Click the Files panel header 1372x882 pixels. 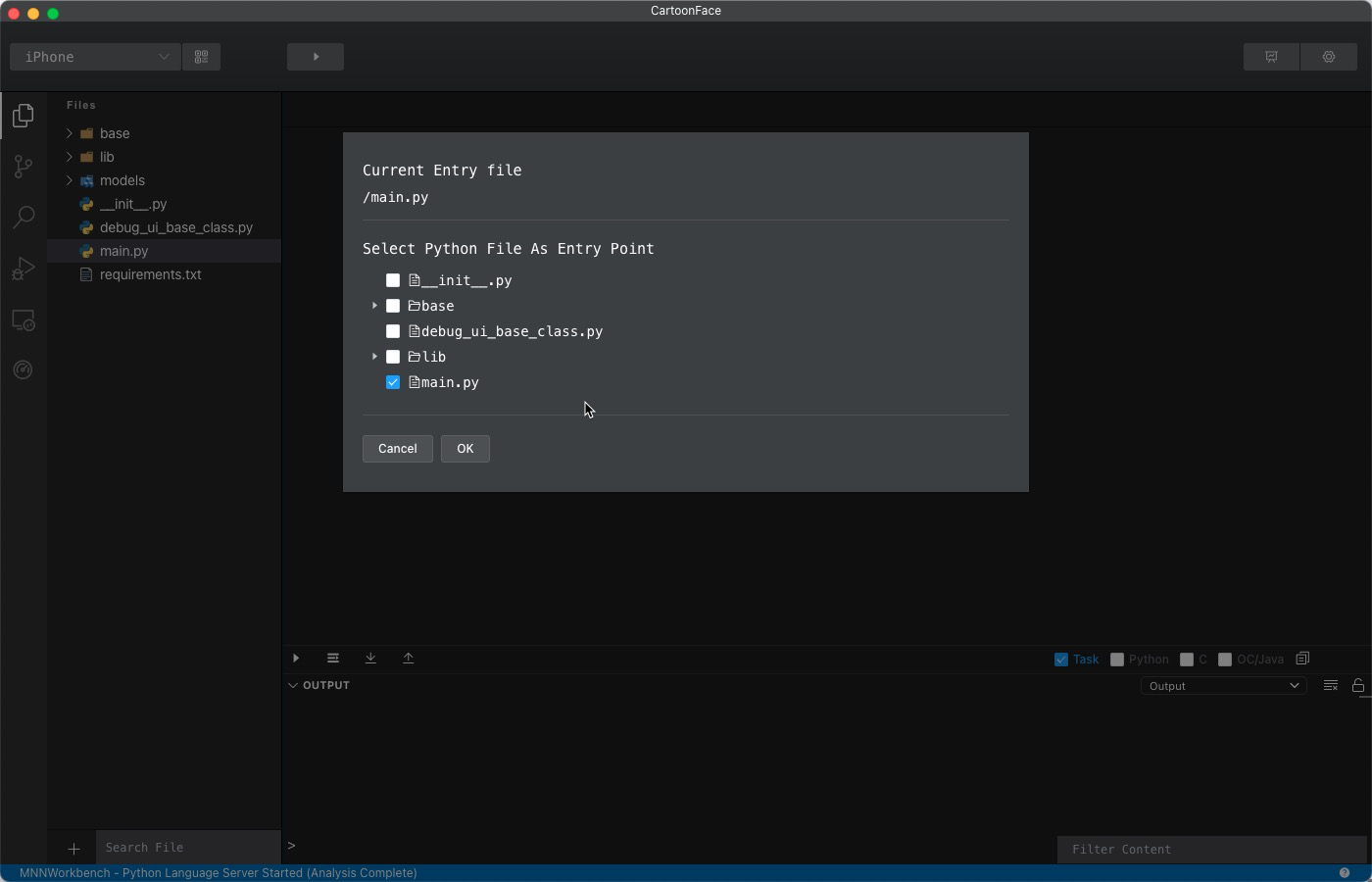pyautogui.click(x=81, y=105)
